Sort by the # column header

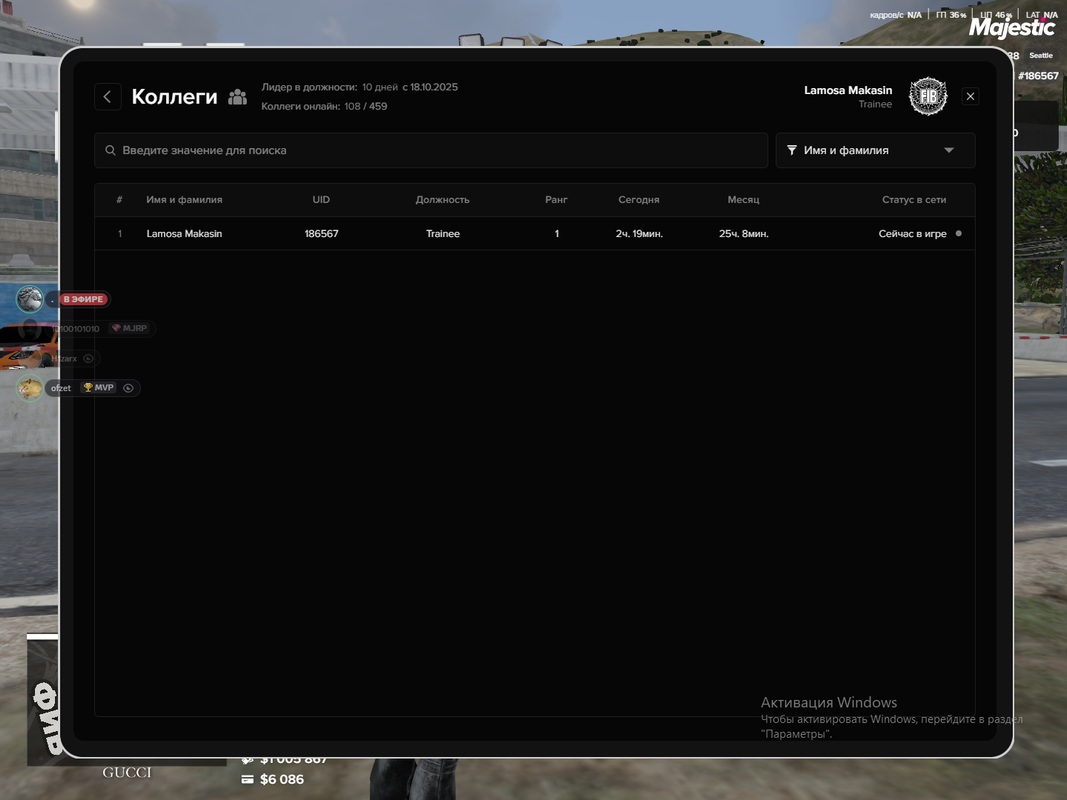point(119,199)
